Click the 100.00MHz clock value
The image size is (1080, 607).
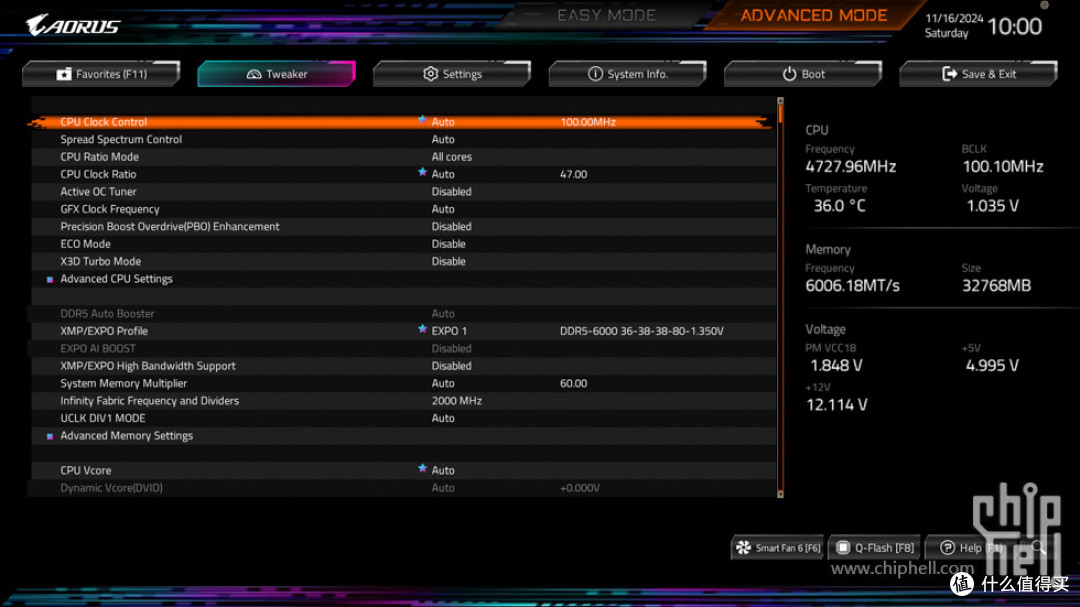[x=588, y=122]
